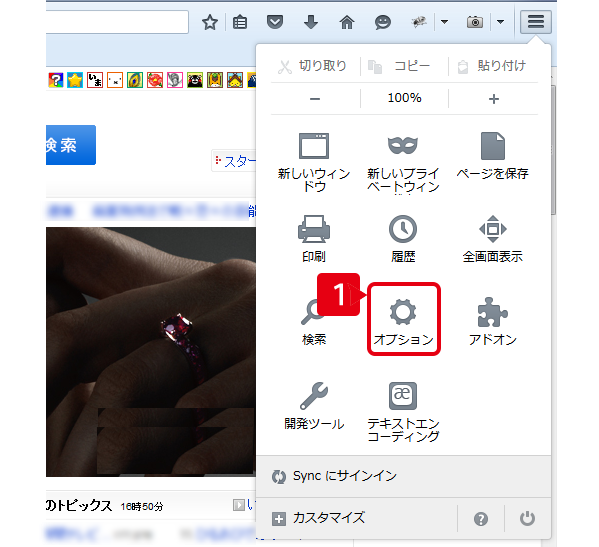The width and height of the screenshot is (599, 547).
Task: Select 貼り付け (paste) in menu
Action: point(493,66)
